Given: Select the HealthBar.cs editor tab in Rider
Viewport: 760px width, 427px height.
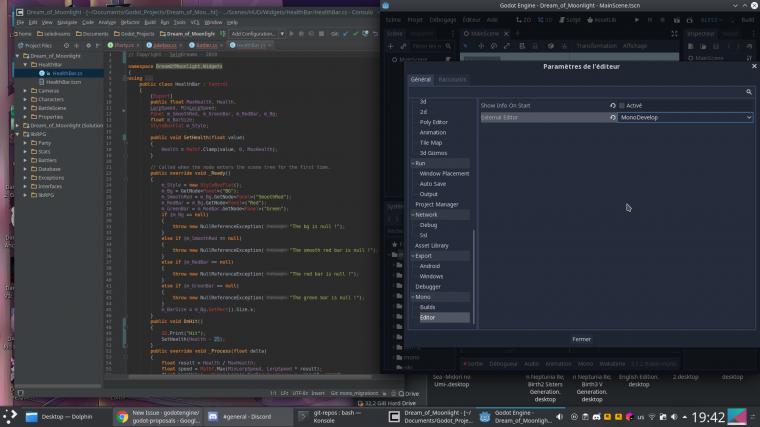Looking at the screenshot, I should tap(250, 46).
